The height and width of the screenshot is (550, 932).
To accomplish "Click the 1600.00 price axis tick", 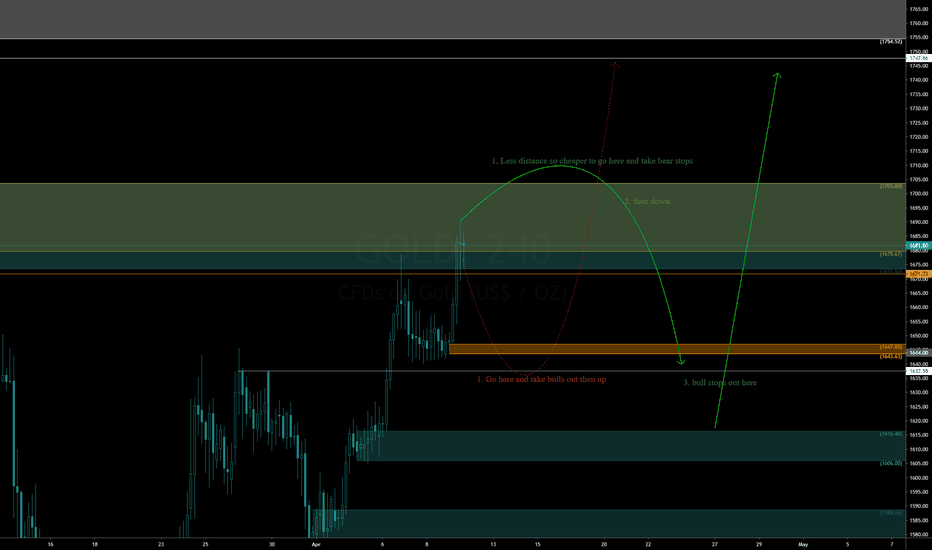I will [920, 478].
